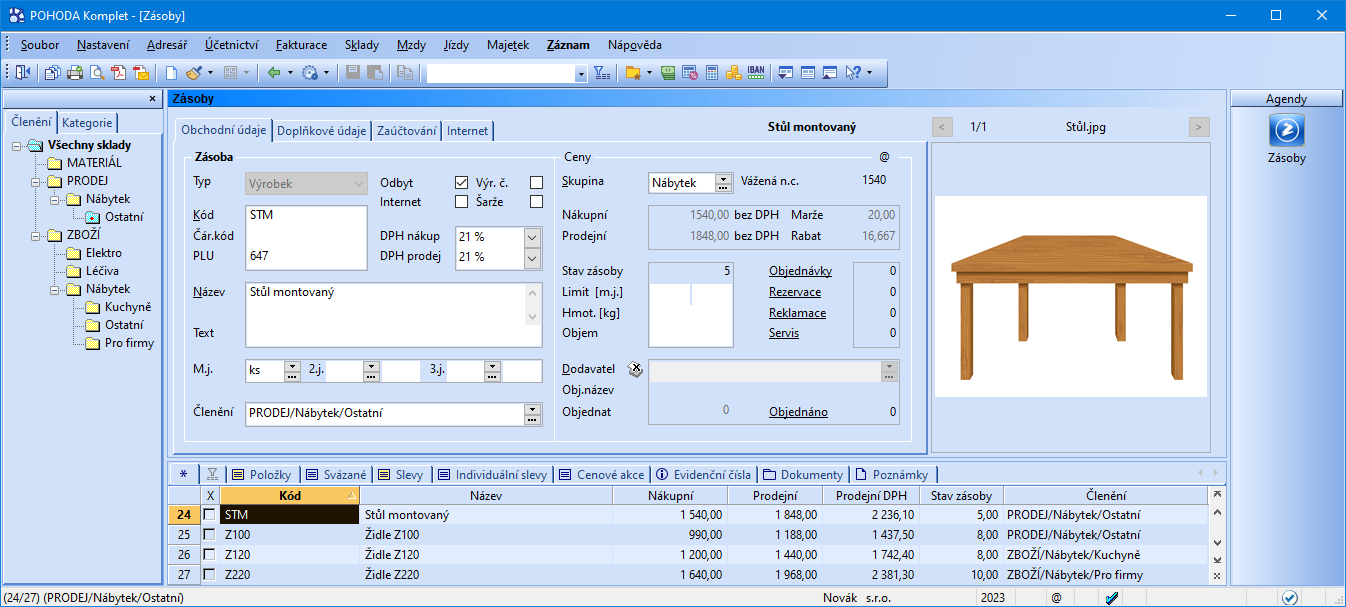The height and width of the screenshot is (607, 1346).
Task: Open the DPH nákup dropdown
Action: coord(532,237)
